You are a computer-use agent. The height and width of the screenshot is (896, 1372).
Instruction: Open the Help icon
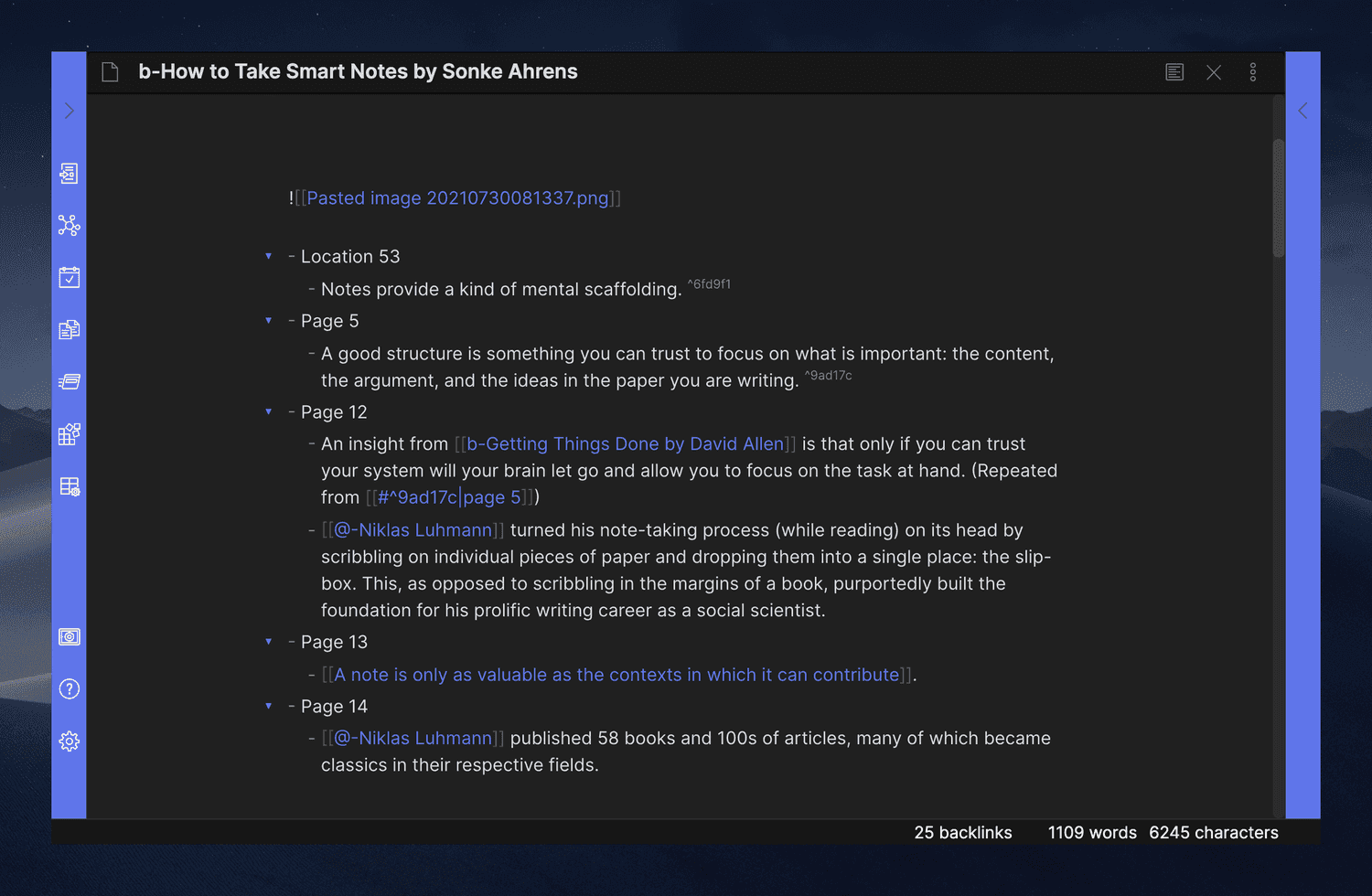pyautogui.click(x=69, y=688)
